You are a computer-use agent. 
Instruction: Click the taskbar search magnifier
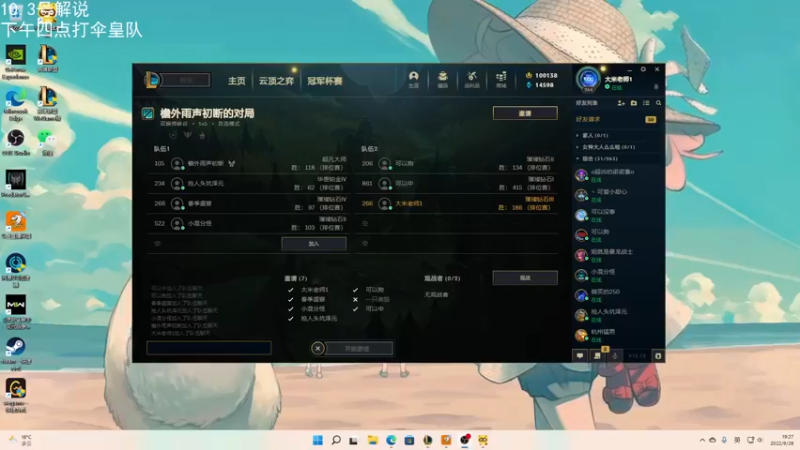[336, 440]
